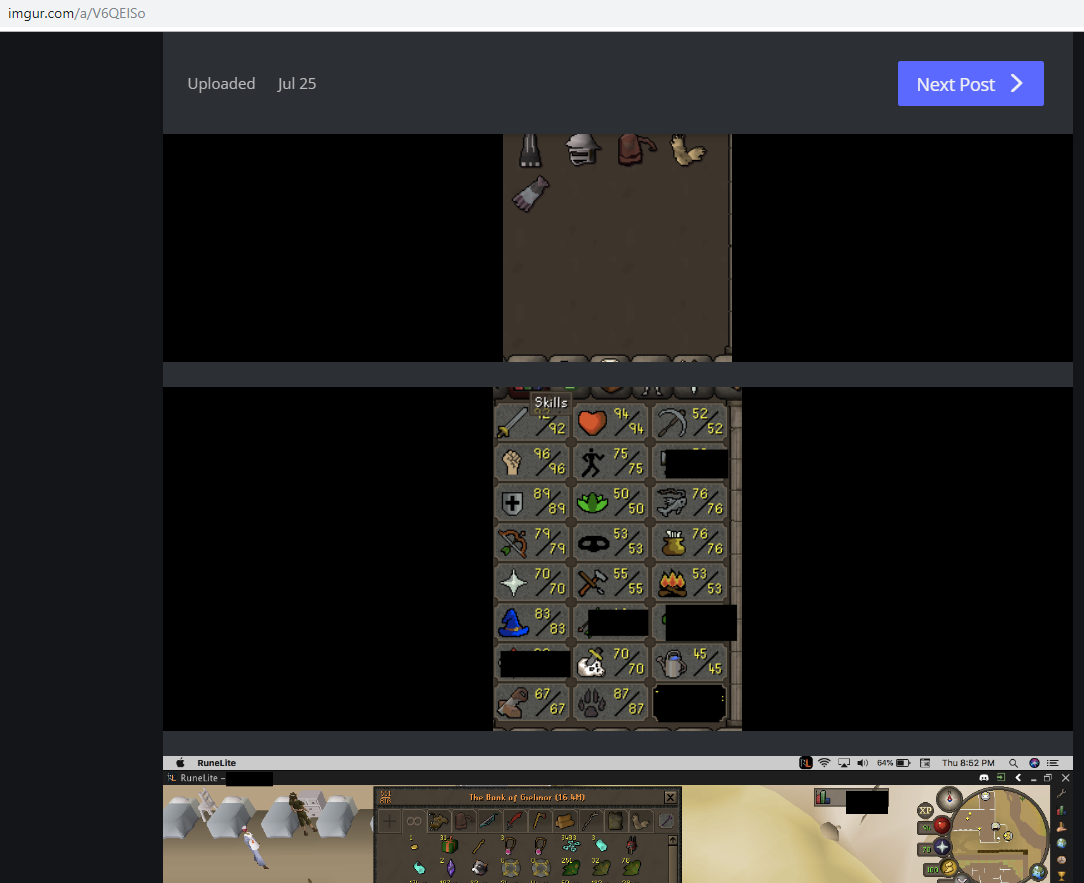Select the Defence skill at level 89

532,502
